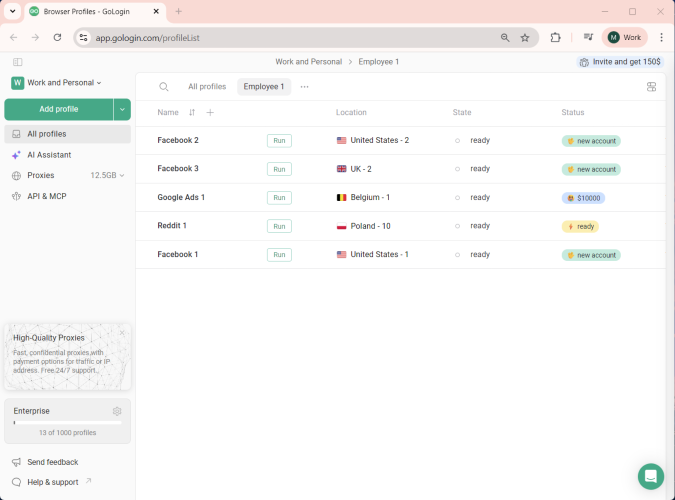Click Belgium - 1 proxy location
The height and width of the screenshot is (500, 675).
(363, 197)
